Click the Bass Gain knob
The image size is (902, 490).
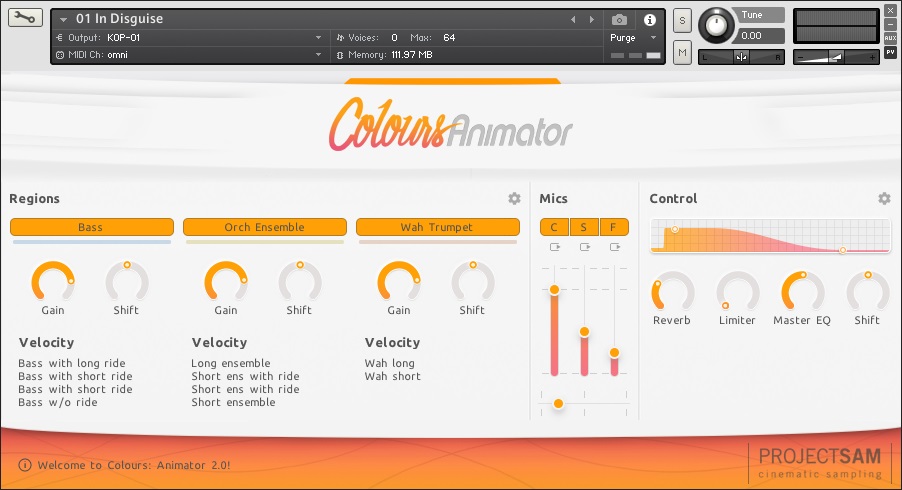pos(53,282)
